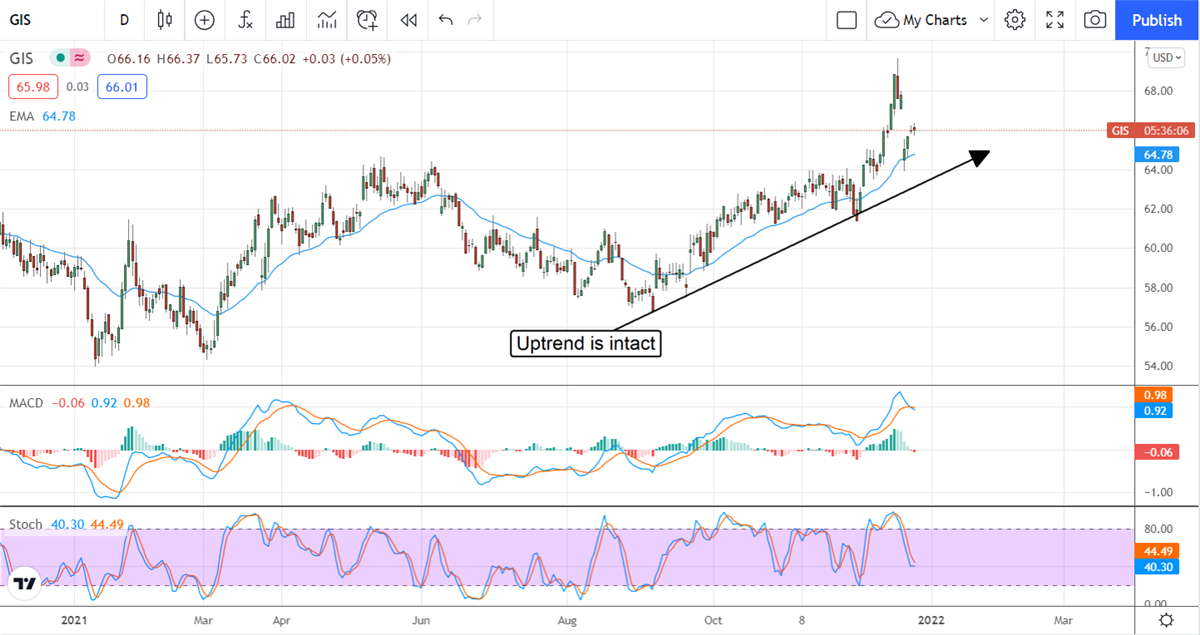Enter fullscreen mode

(1055, 20)
